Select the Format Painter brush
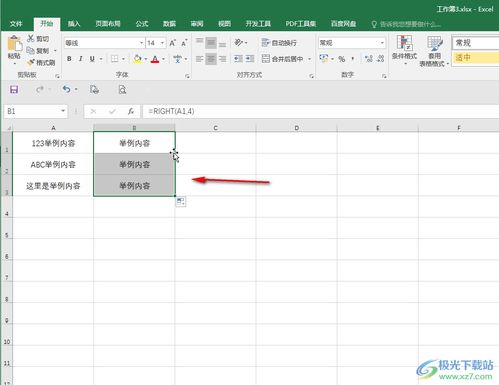 31,62
